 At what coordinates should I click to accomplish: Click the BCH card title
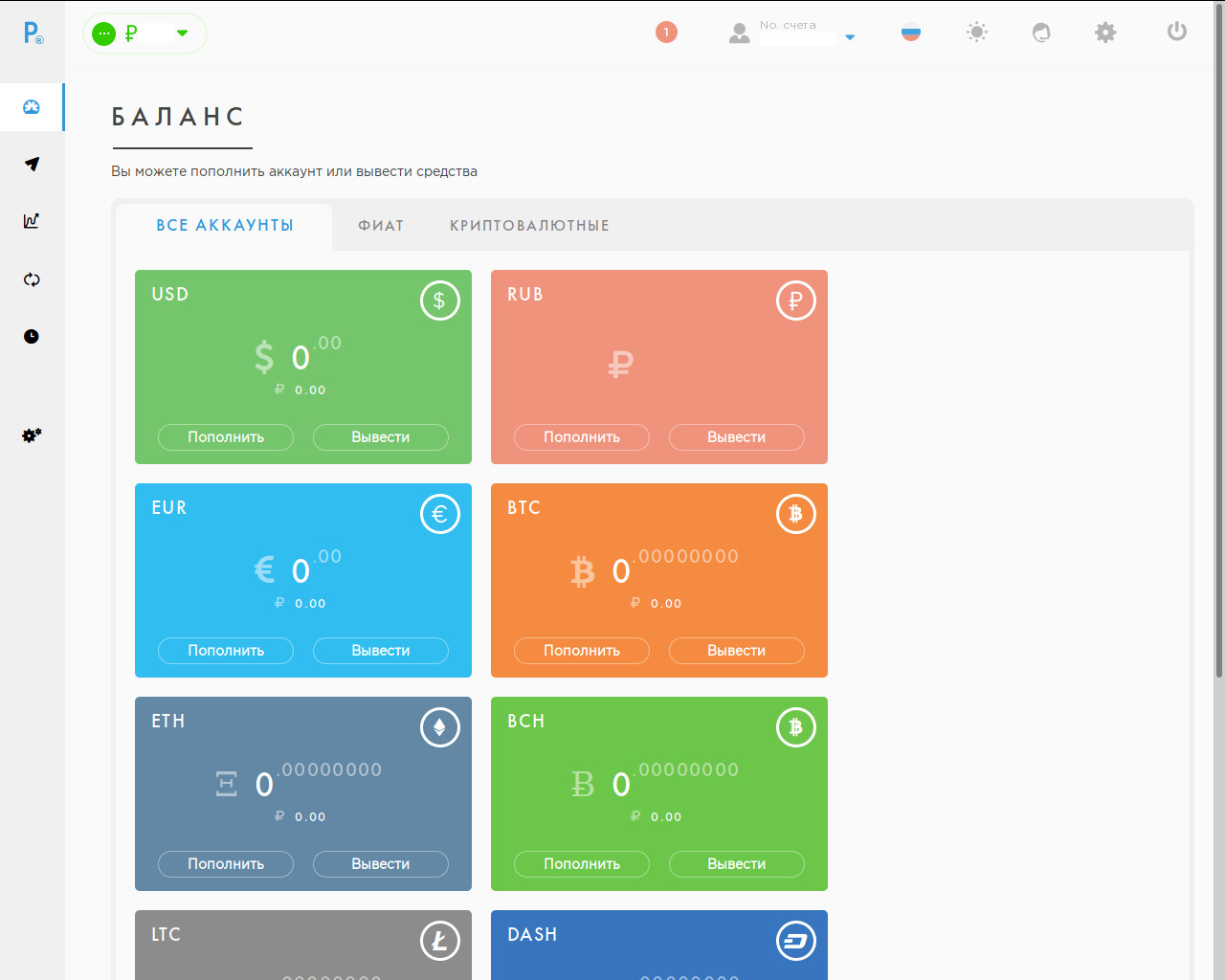526,722
